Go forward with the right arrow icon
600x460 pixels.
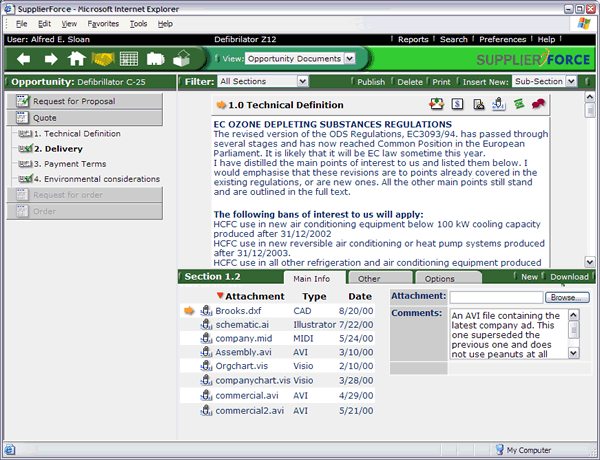(51, 59)
